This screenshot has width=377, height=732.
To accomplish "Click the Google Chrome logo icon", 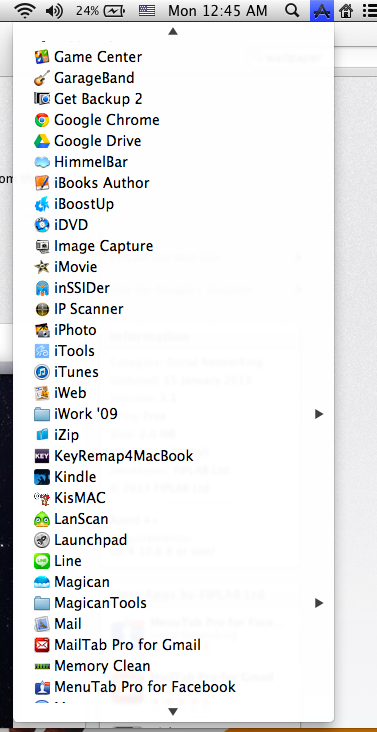I will [42, 120].
